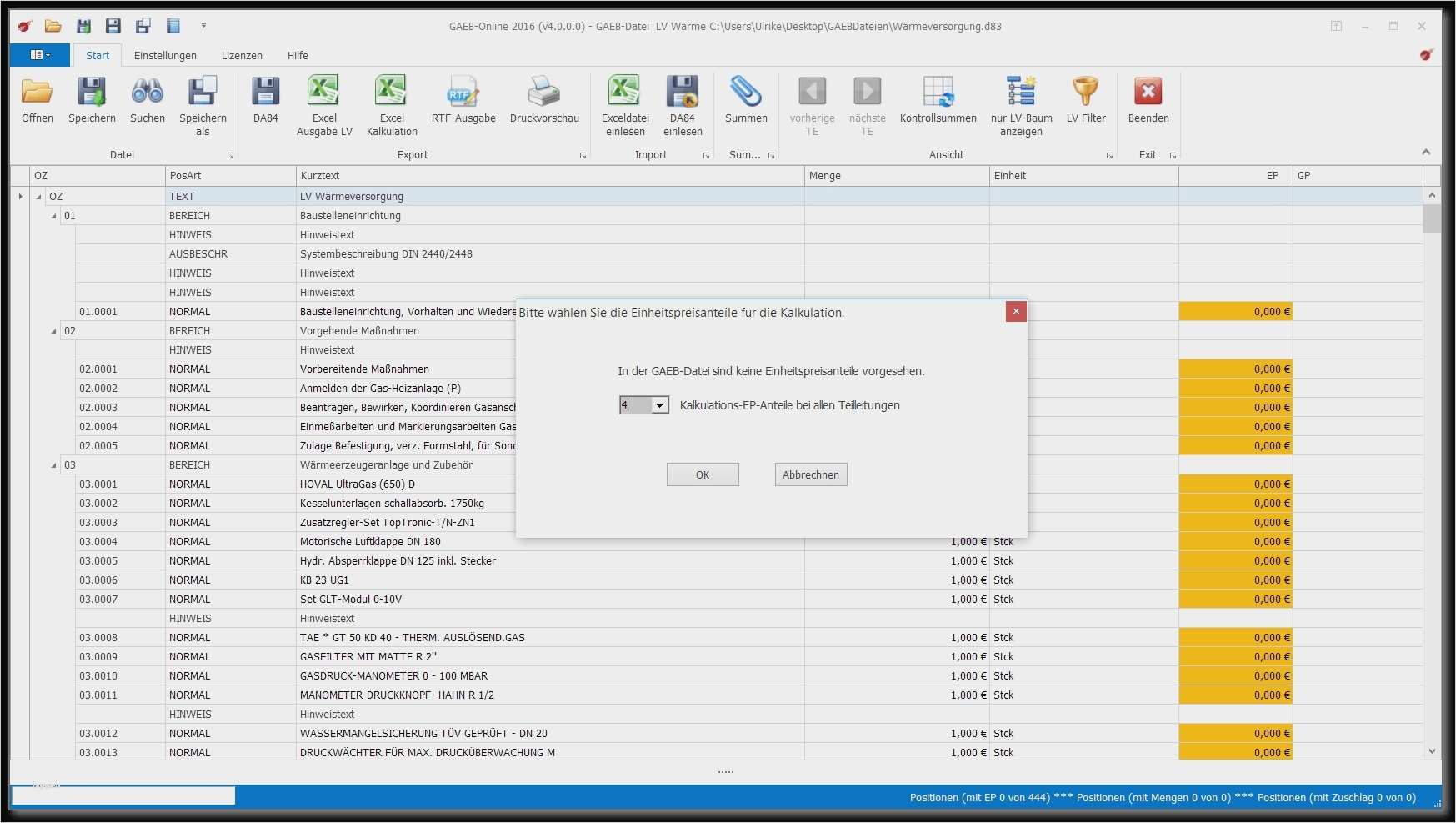The width and height of the screenshot is (1456, 823).
Task: Launch the Excel Kalkulation export
Action: click(x=391, y=102)
